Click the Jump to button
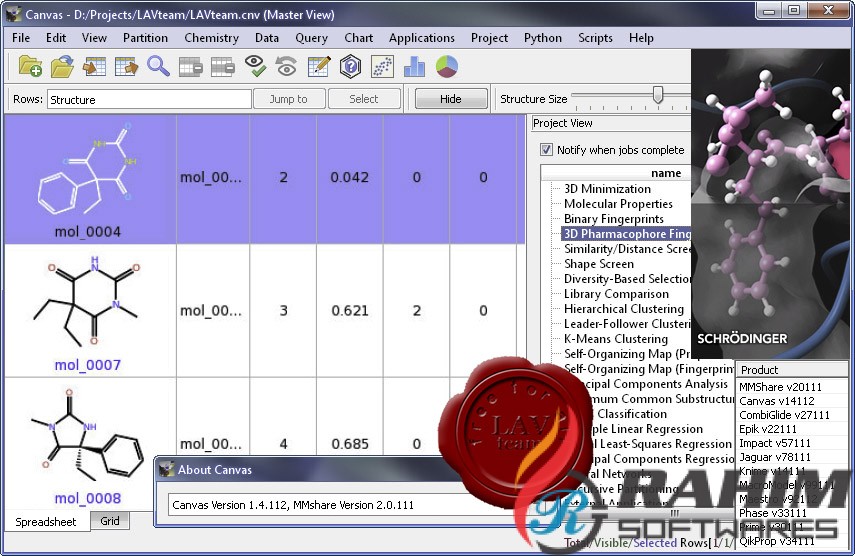855x556 pixels. pos(289,99)
